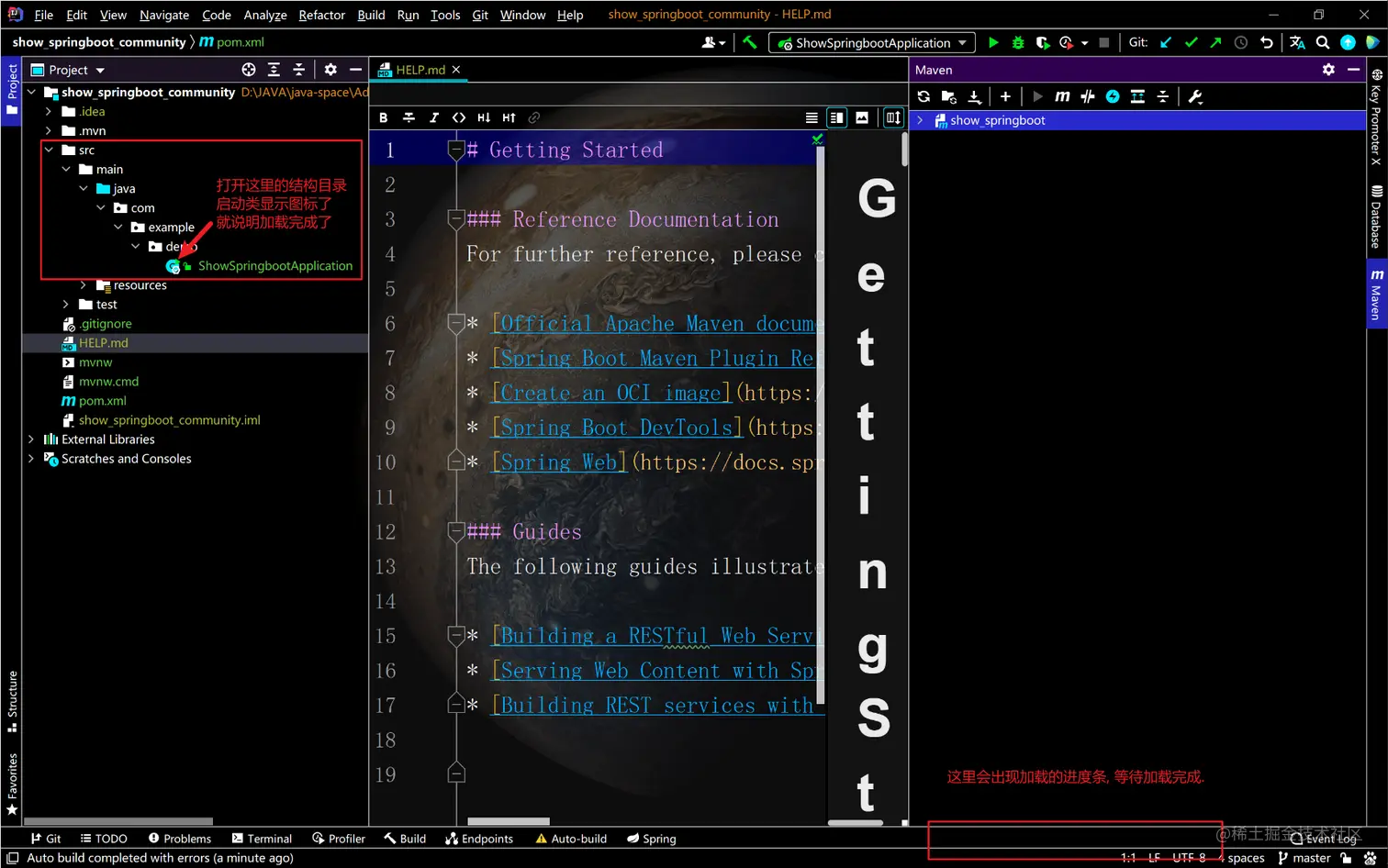
Task: Commit changes with the green checkmark icon
Action: pos(1192,42)
